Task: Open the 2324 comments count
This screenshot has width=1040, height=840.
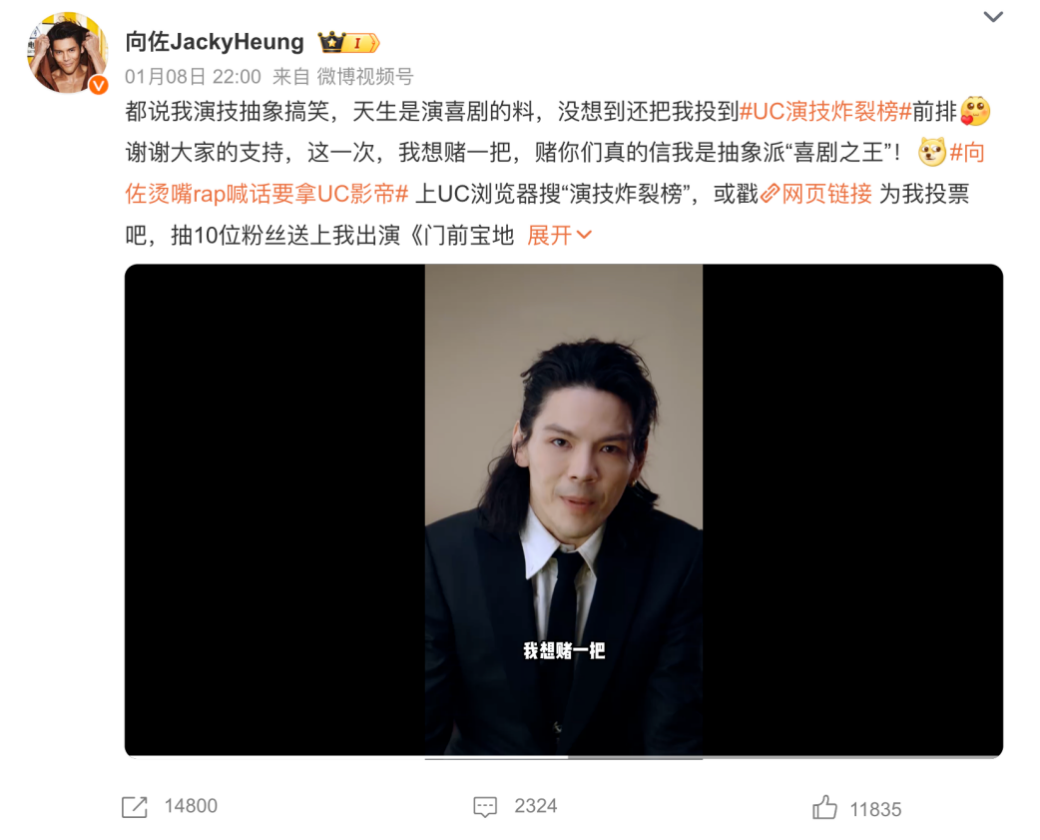Action: (x=536, y=806)
